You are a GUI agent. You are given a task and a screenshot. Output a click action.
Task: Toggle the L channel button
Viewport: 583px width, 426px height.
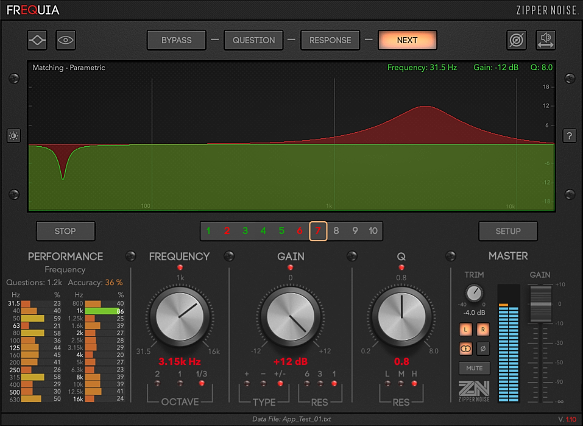click(x=466, y=329)
